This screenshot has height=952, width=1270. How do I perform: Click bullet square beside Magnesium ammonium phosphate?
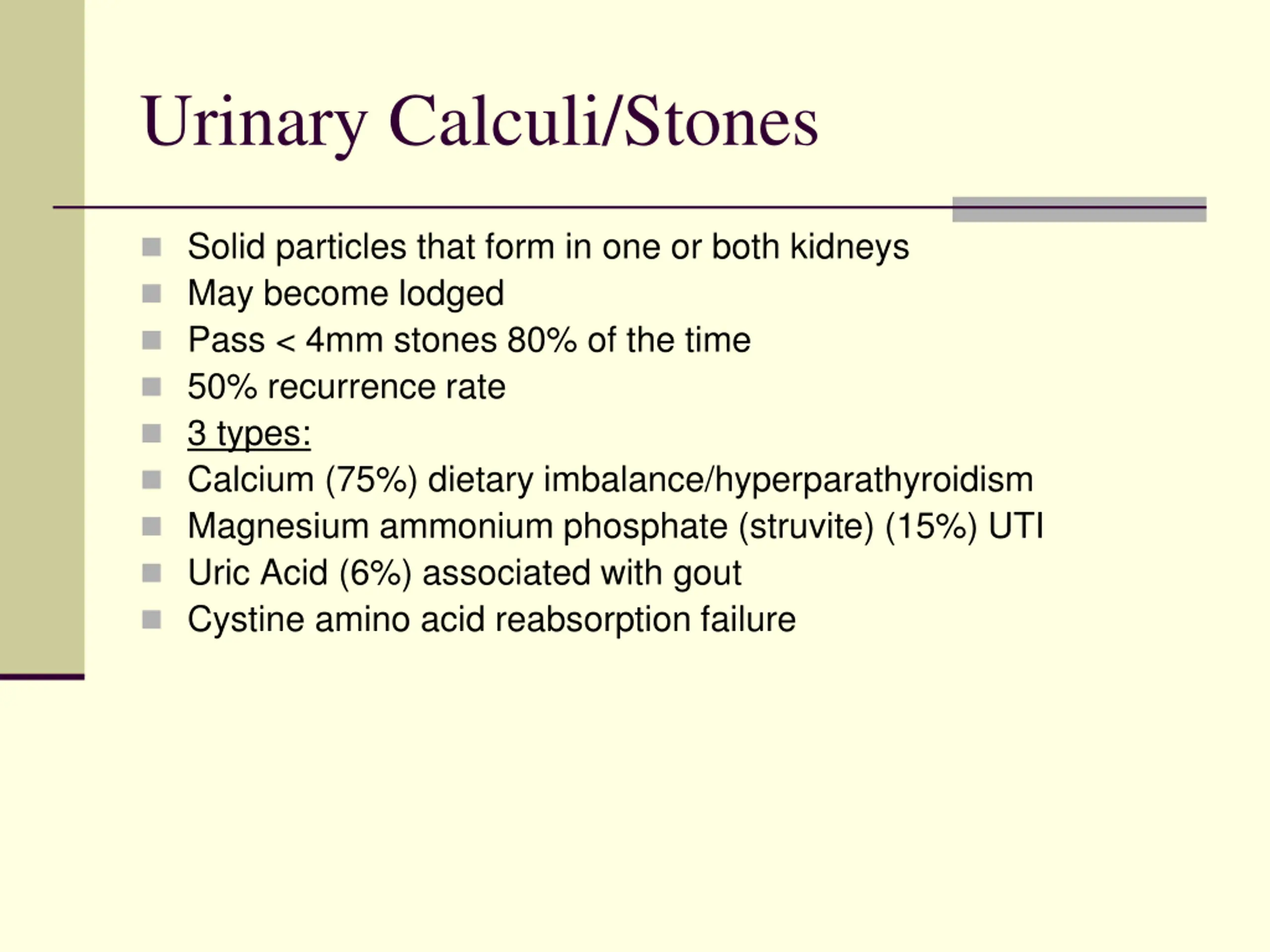[151, 526]
